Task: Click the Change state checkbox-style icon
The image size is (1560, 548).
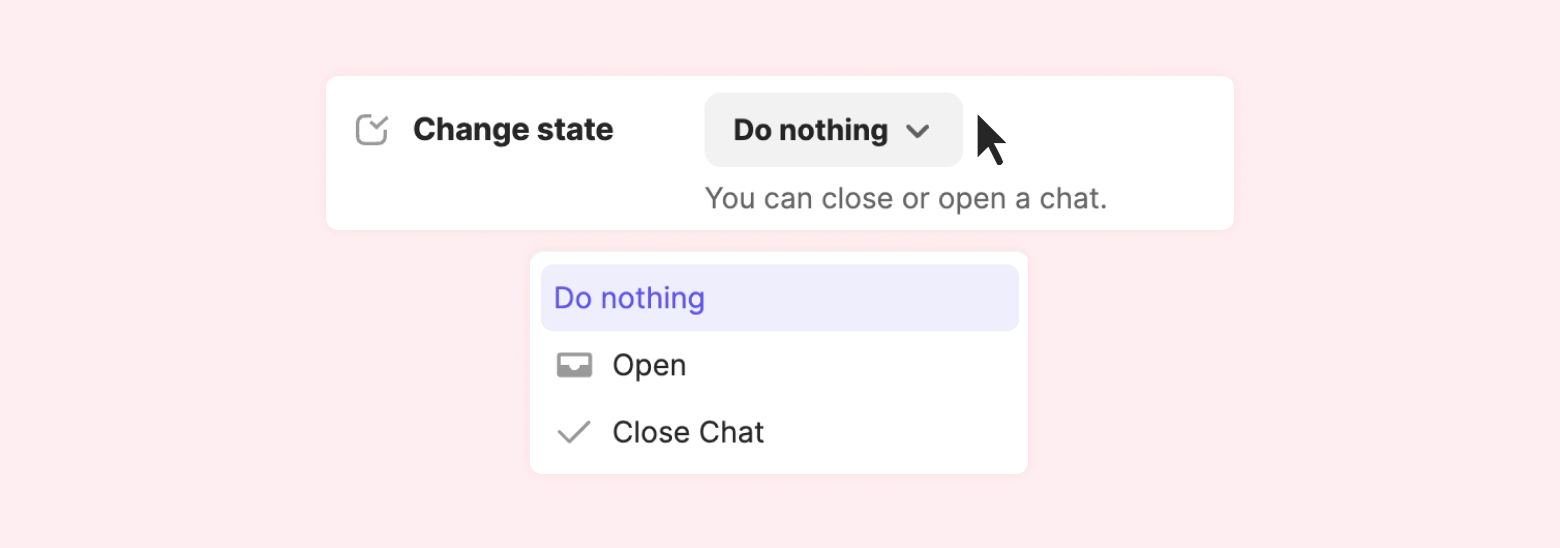Action: point(372,130)
